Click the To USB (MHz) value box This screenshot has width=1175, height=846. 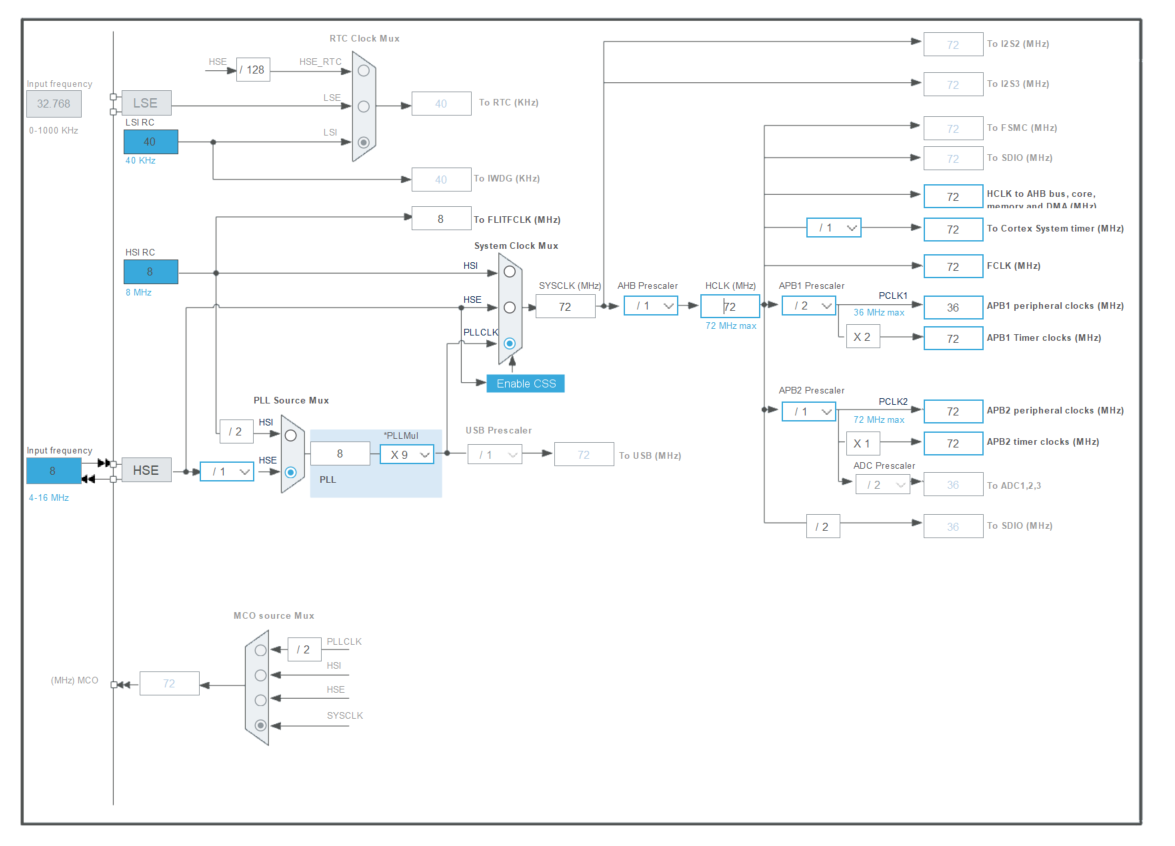tap(584, 455)
